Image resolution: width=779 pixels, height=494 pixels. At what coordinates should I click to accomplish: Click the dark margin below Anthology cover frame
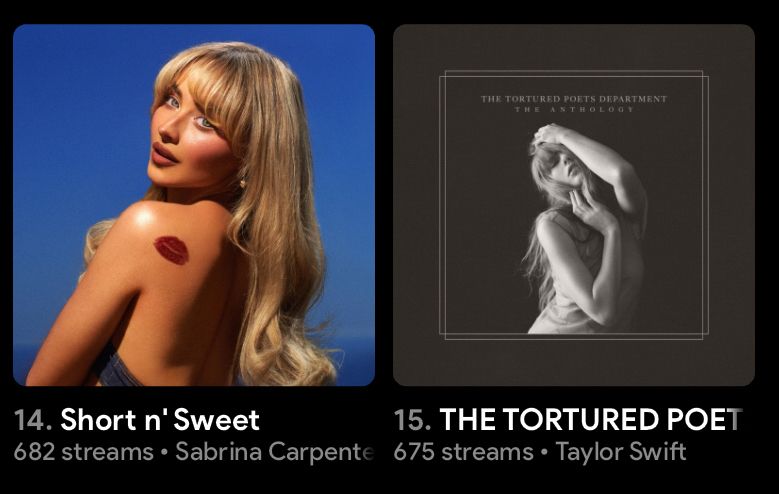tap(574, 363)
